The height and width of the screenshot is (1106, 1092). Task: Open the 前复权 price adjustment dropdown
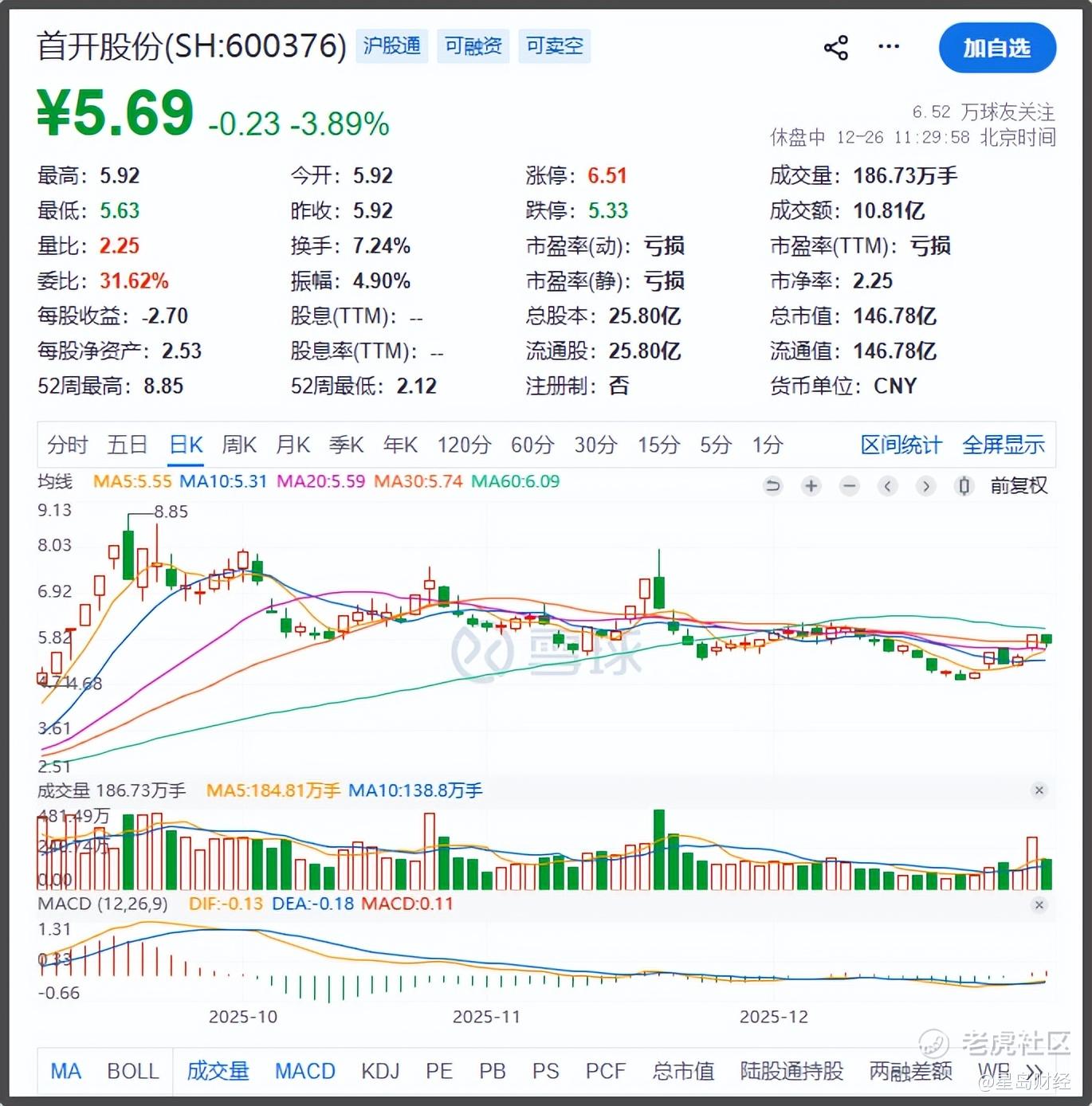click(1019, 485)
